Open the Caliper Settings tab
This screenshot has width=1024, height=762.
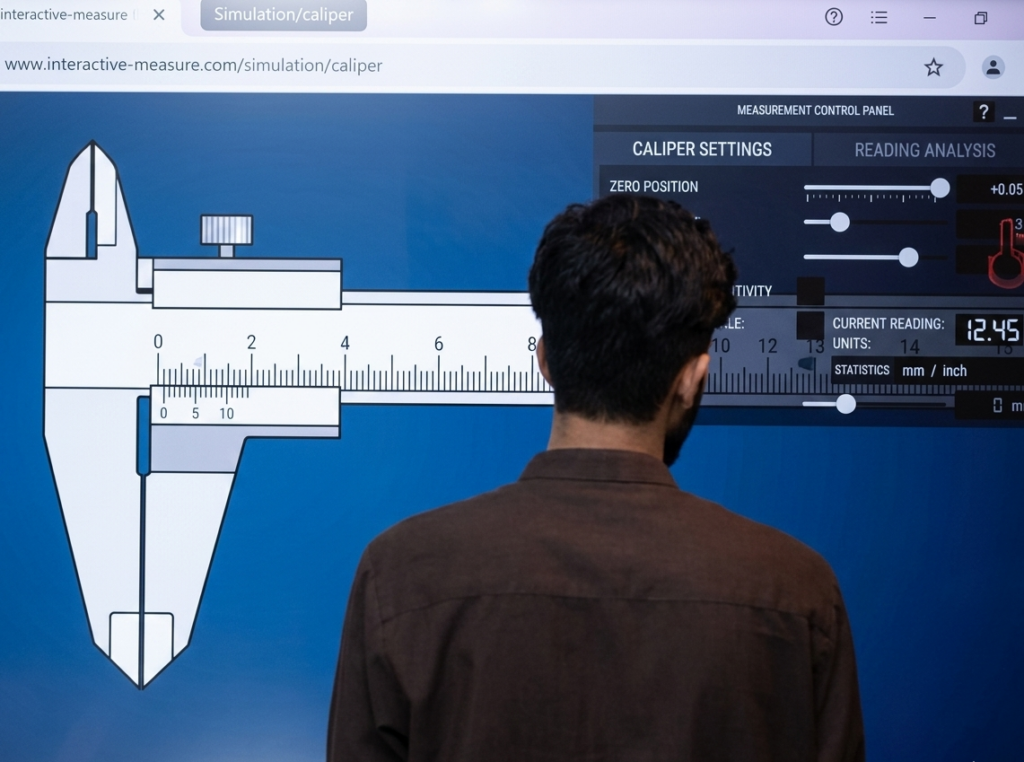click(x=702, y=149)
